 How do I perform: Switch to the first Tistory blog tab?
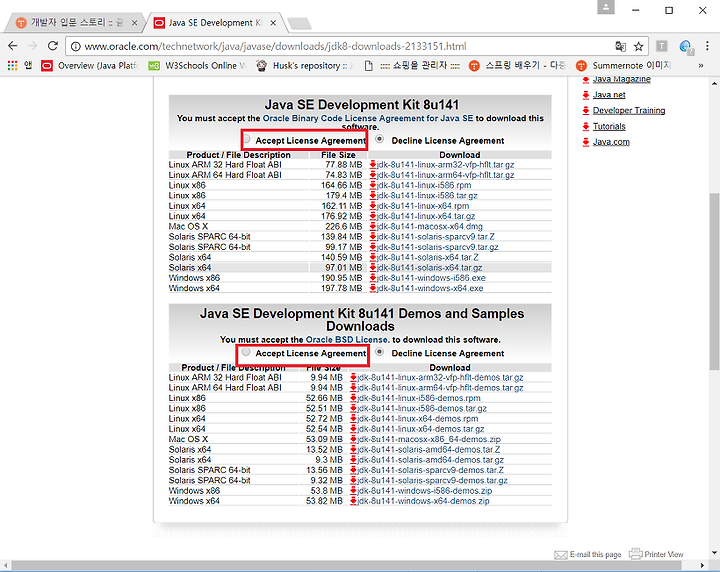point(76,22)
